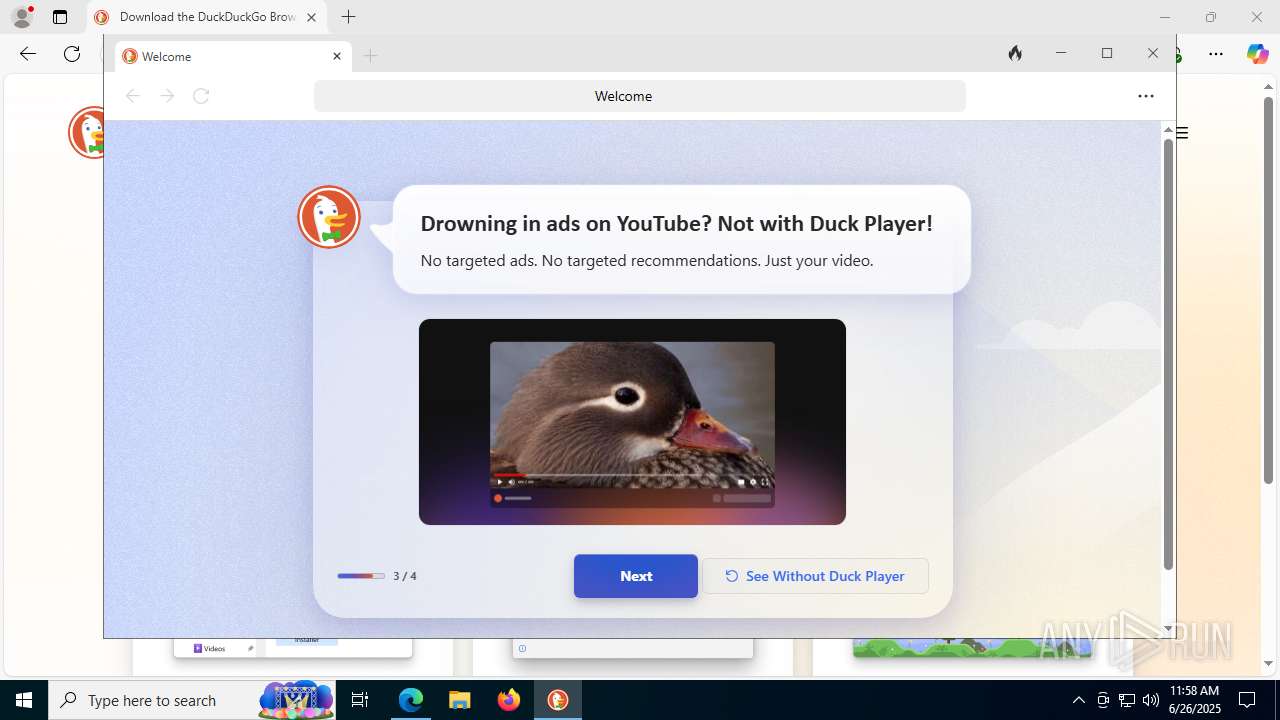Open Microsoft Edge from the taskbar
Viewport: 1280px width, 720px height.
pyautogui.click(x=411, y=700)
